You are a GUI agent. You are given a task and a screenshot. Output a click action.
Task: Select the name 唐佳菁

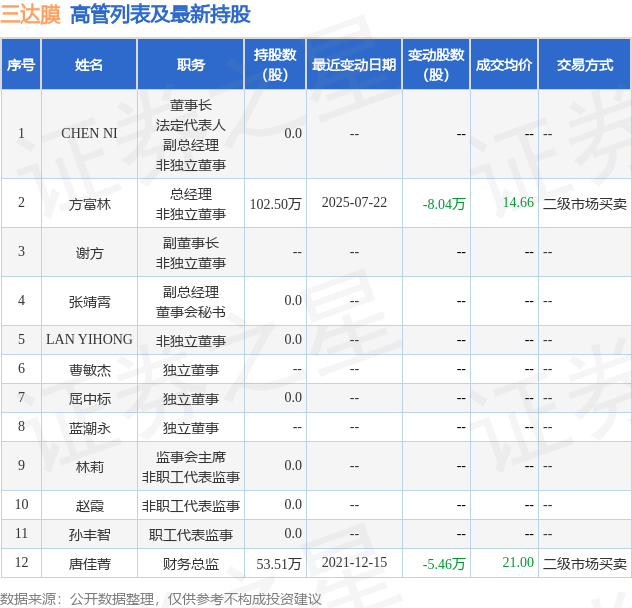pyautogui.click(x=89, y=564)
